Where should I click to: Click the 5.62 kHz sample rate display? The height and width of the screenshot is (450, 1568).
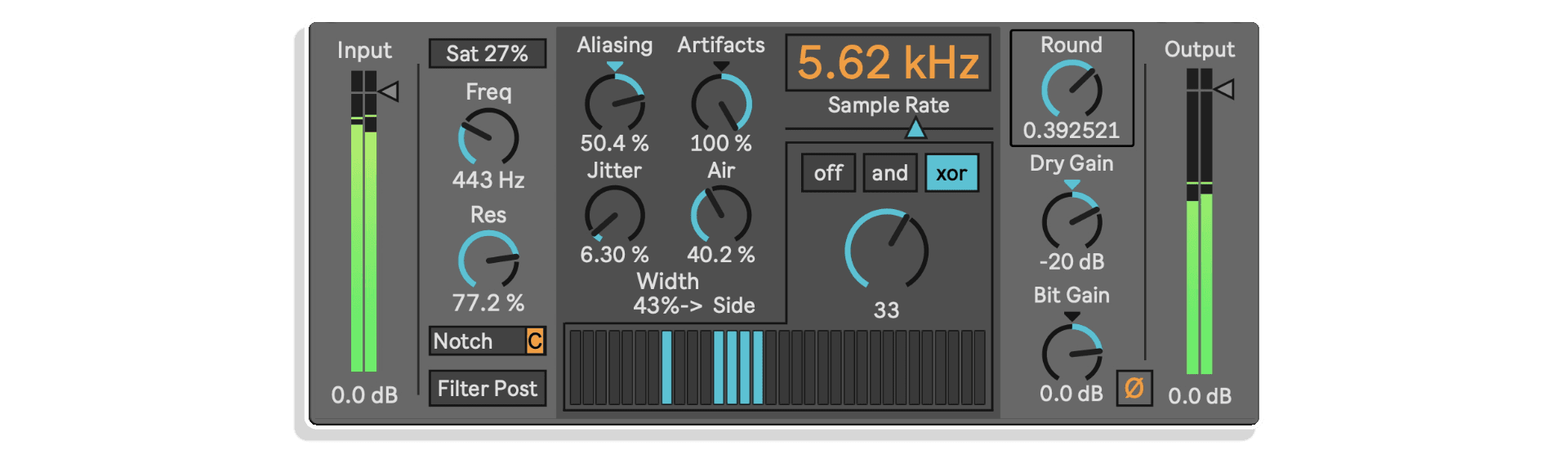888,62
